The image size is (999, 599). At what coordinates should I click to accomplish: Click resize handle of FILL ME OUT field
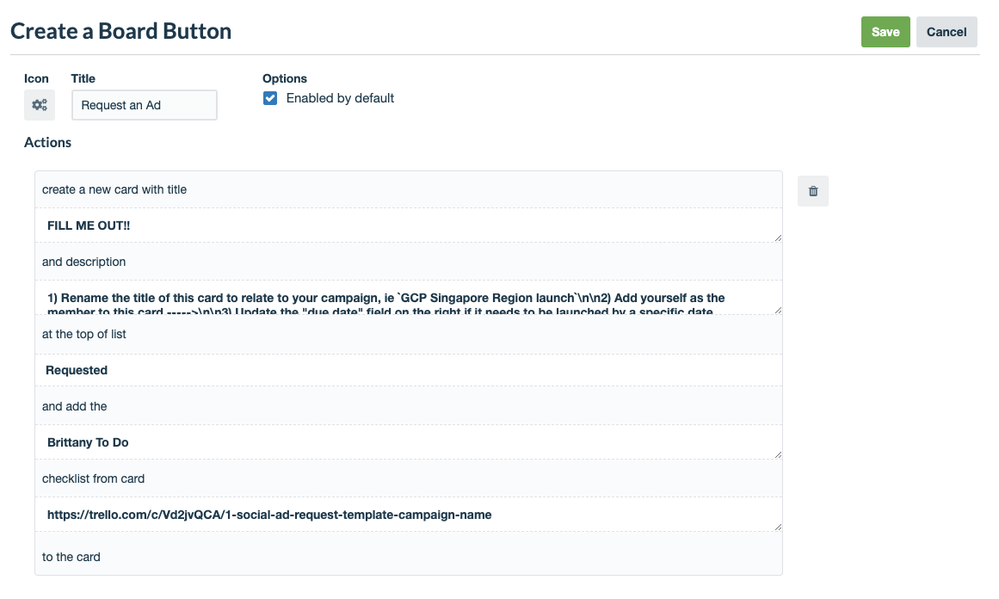777,236
